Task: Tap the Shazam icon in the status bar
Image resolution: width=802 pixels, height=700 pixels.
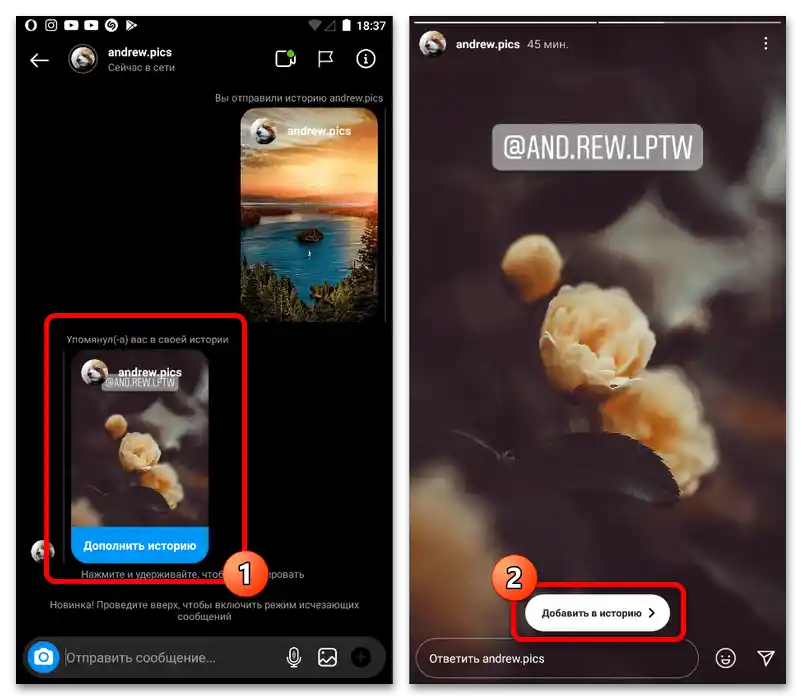Action: 112,25
